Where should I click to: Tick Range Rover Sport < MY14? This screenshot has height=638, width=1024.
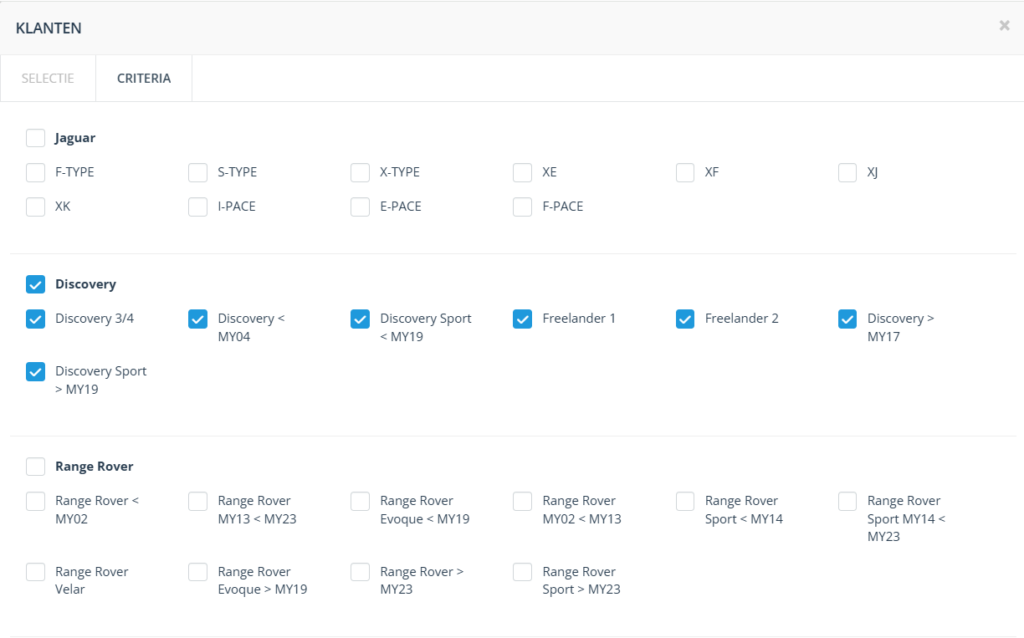click(x=685, y=502)
